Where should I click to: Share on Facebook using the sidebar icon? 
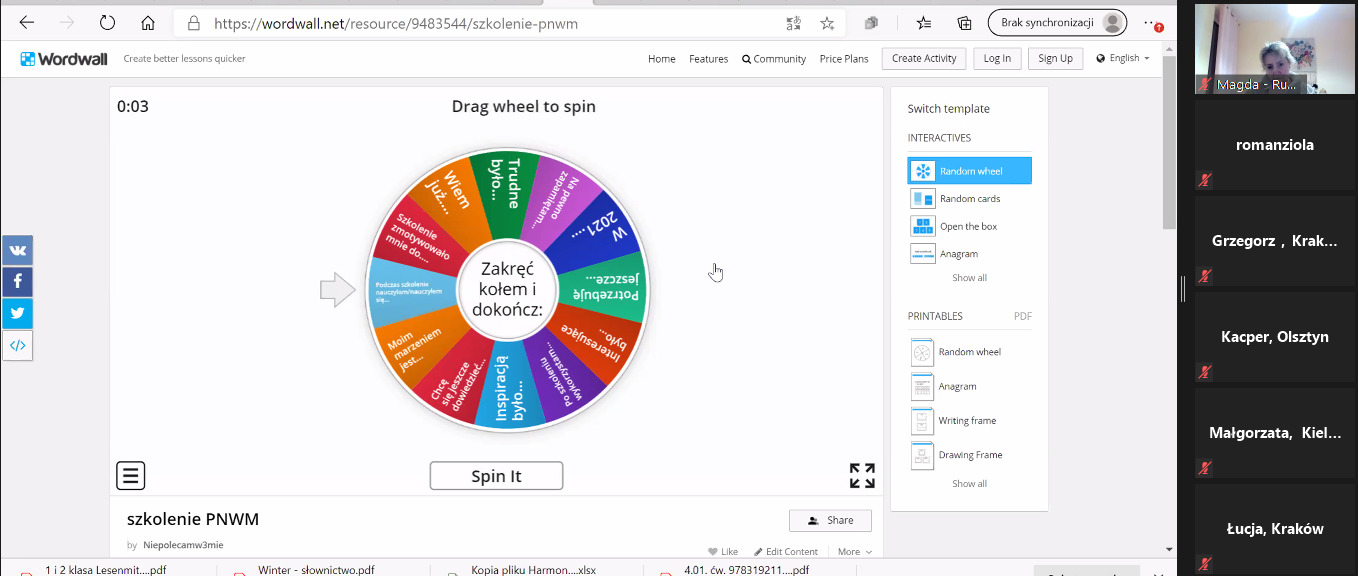[x=17, y=282]
